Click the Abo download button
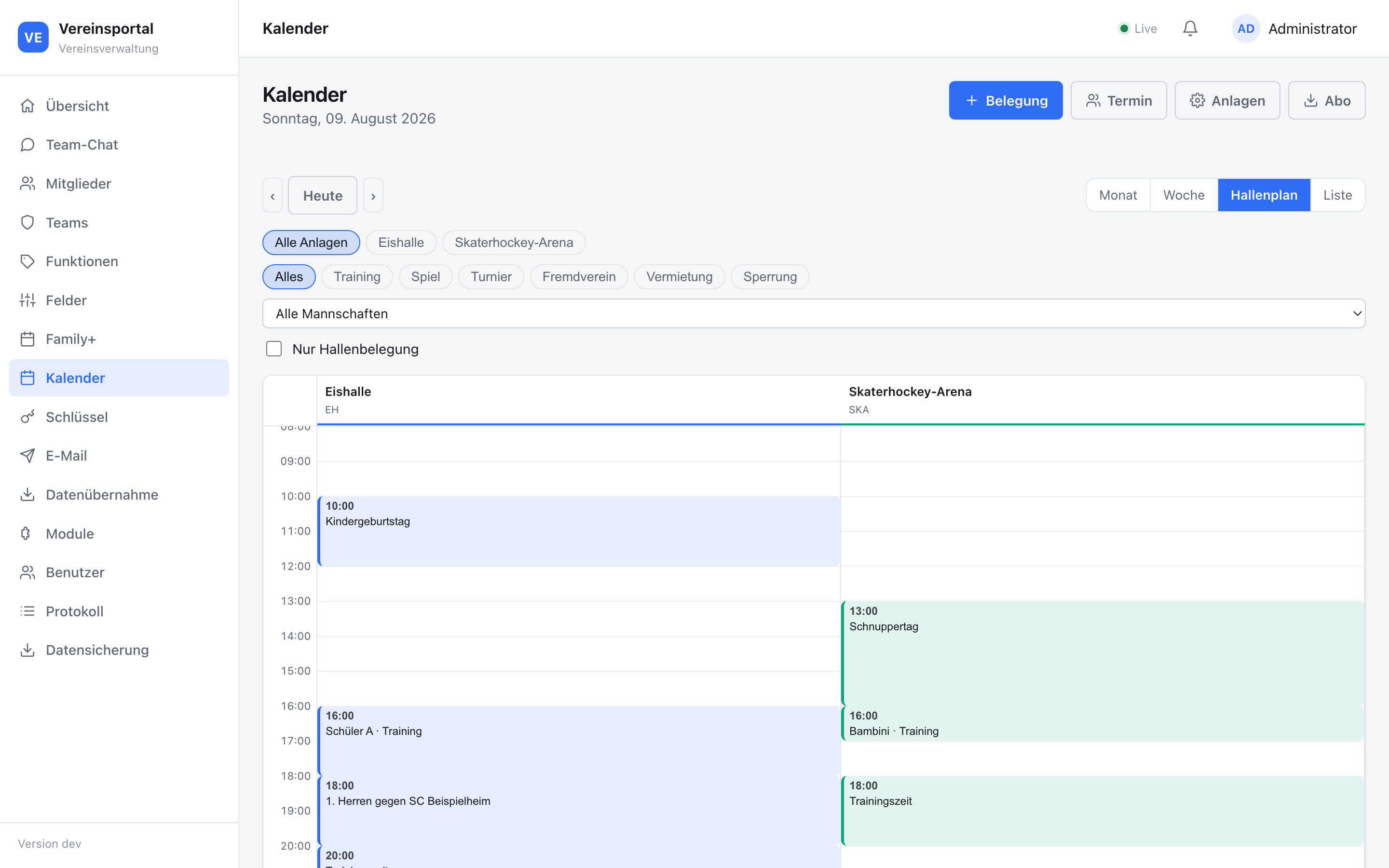Screen dimensions: 1389x868 pos(1327,100)
